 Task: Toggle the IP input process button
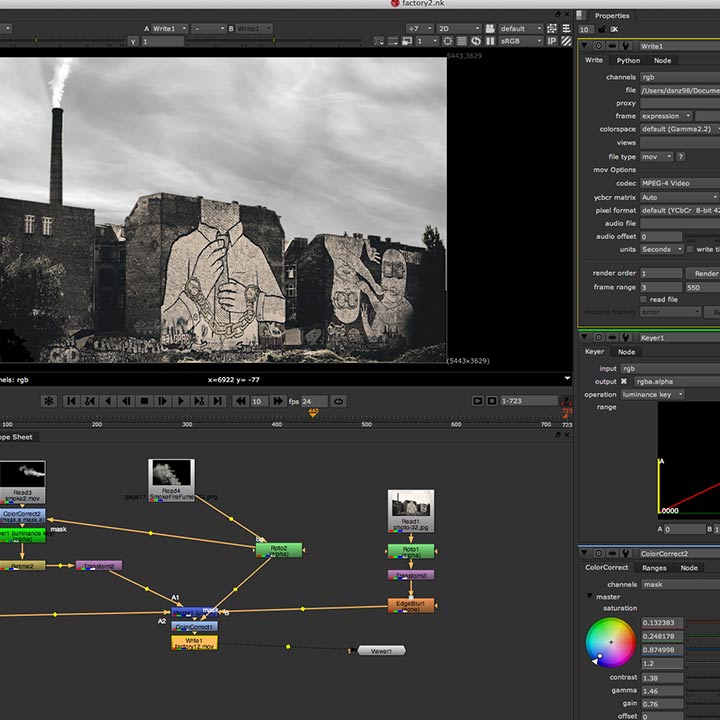pyautogui.click(x=552, y=41)
